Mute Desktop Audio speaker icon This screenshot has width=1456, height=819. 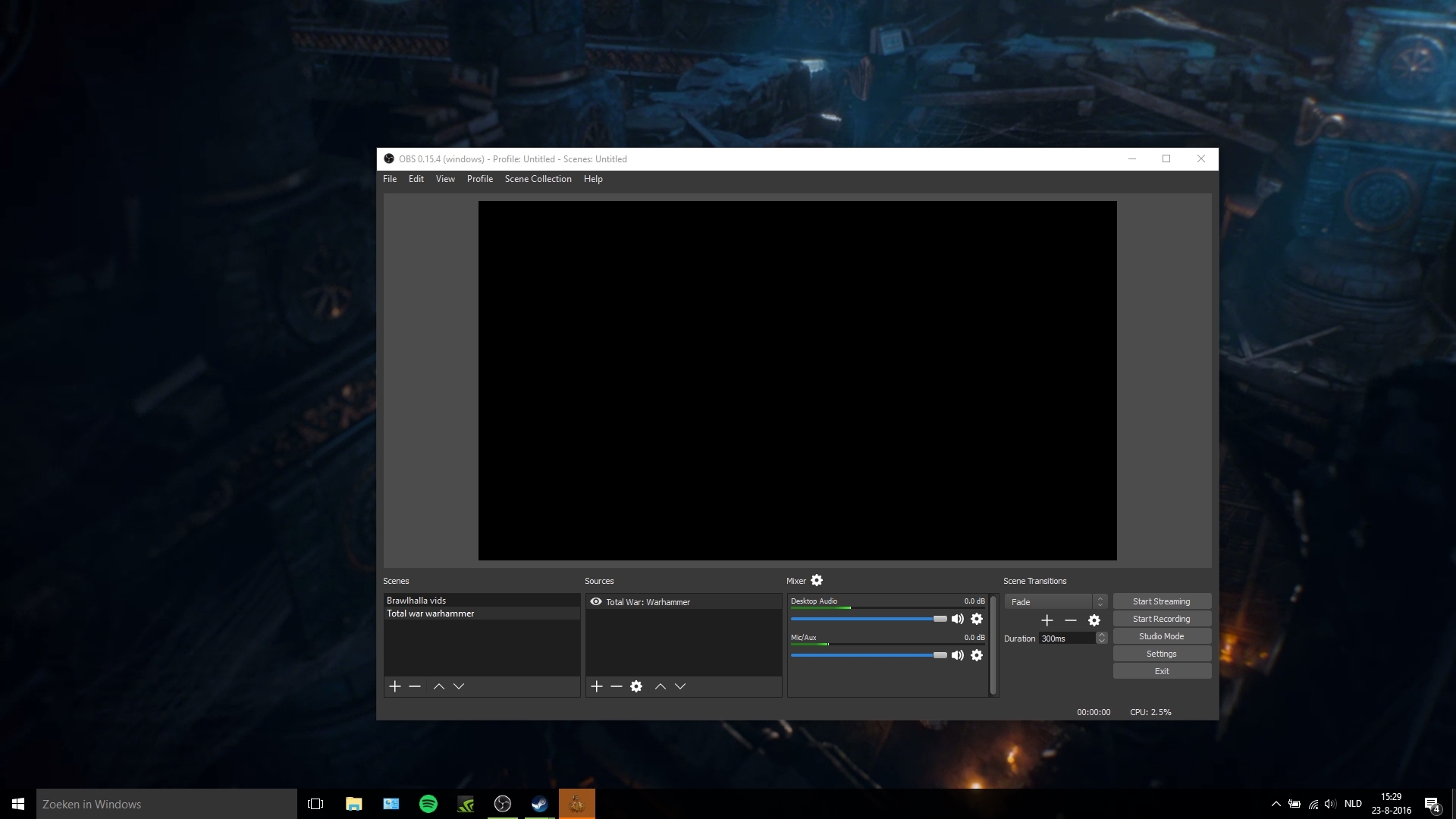click(x=958, y=619)
